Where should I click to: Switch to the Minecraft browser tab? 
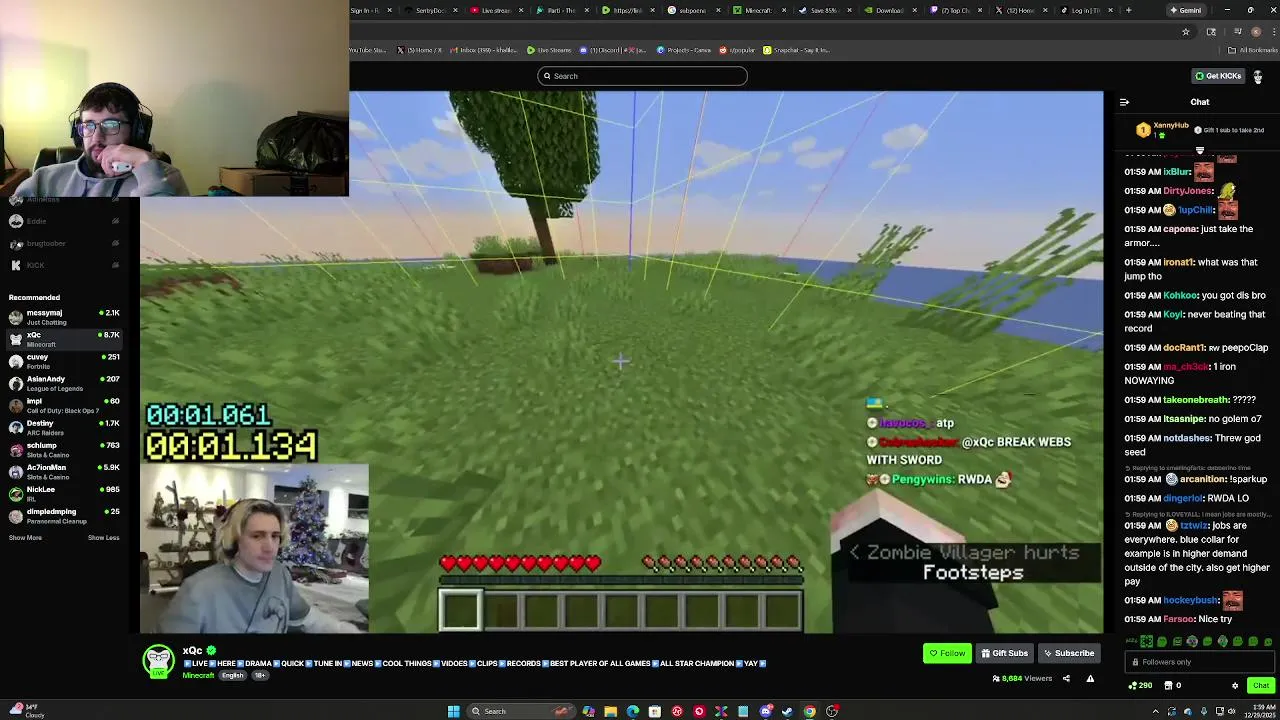coord(758,10)
